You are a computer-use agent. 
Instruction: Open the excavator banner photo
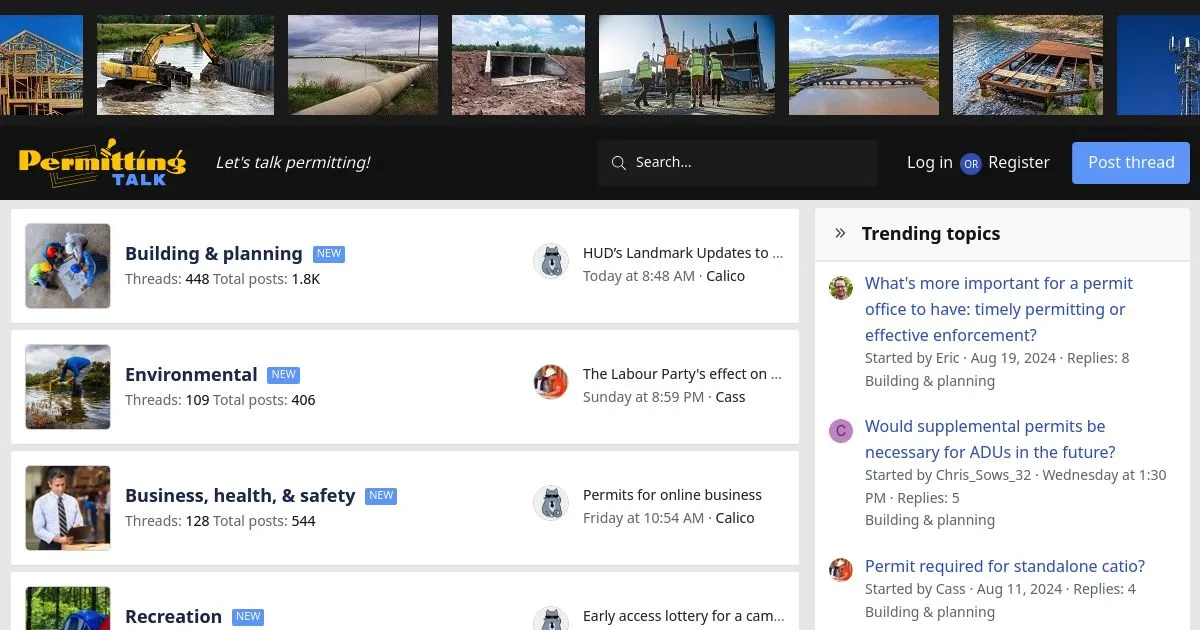(185, 65)
